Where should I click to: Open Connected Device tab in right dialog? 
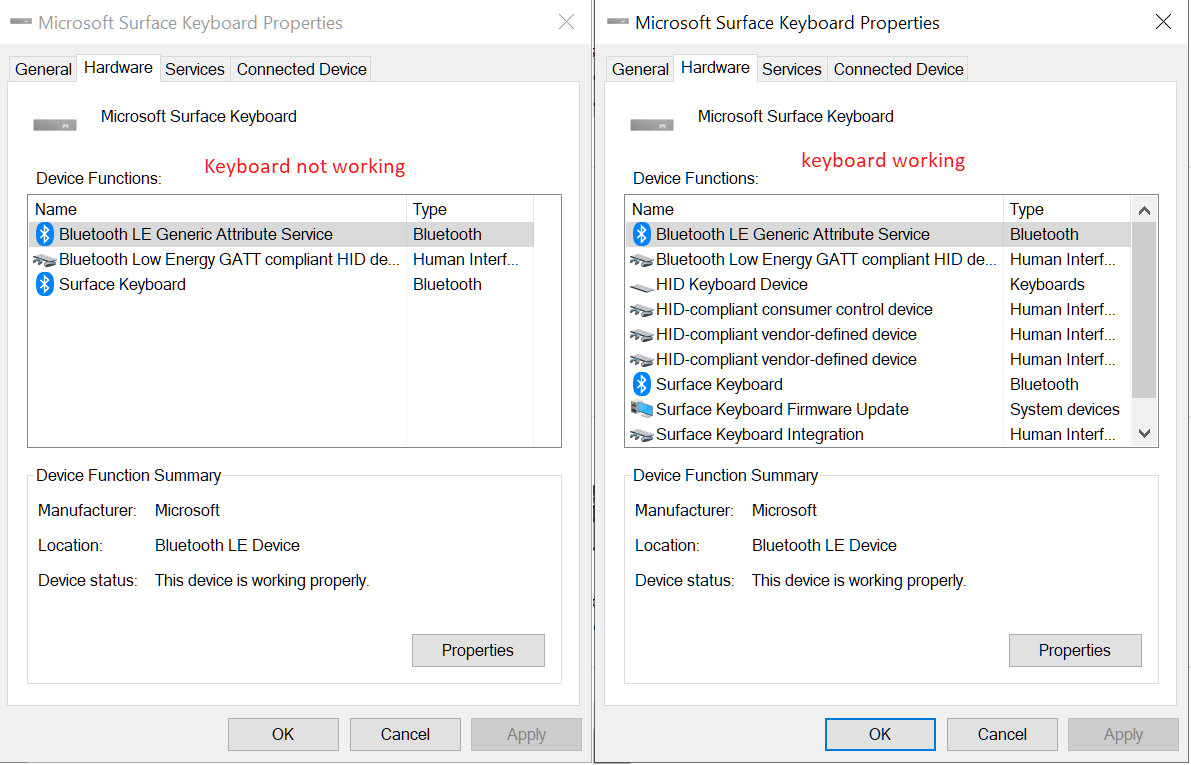tap(899, 69)
